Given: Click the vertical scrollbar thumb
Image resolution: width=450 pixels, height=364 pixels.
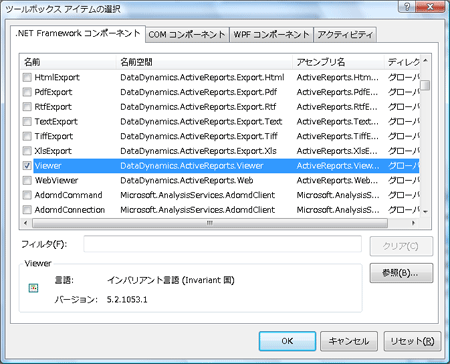Looking at the screenshot, I should [x=425, y=85].
